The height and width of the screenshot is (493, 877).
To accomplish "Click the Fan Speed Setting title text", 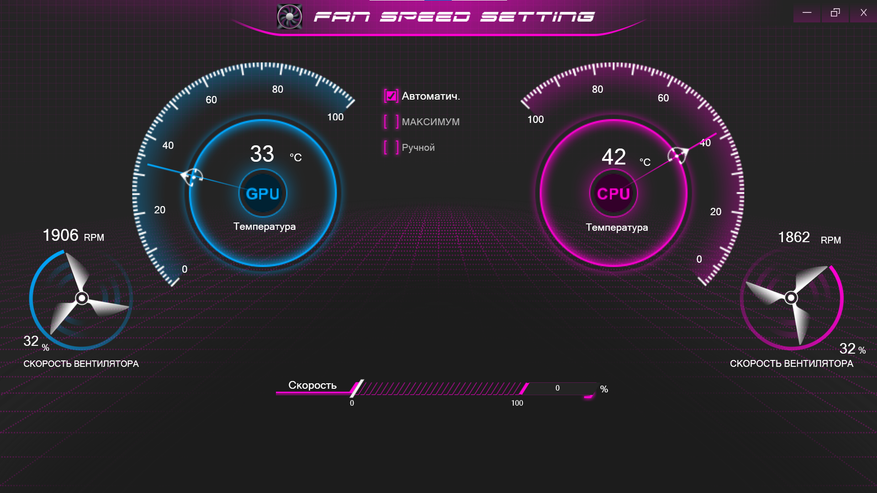I will click(x=454, y=17).
